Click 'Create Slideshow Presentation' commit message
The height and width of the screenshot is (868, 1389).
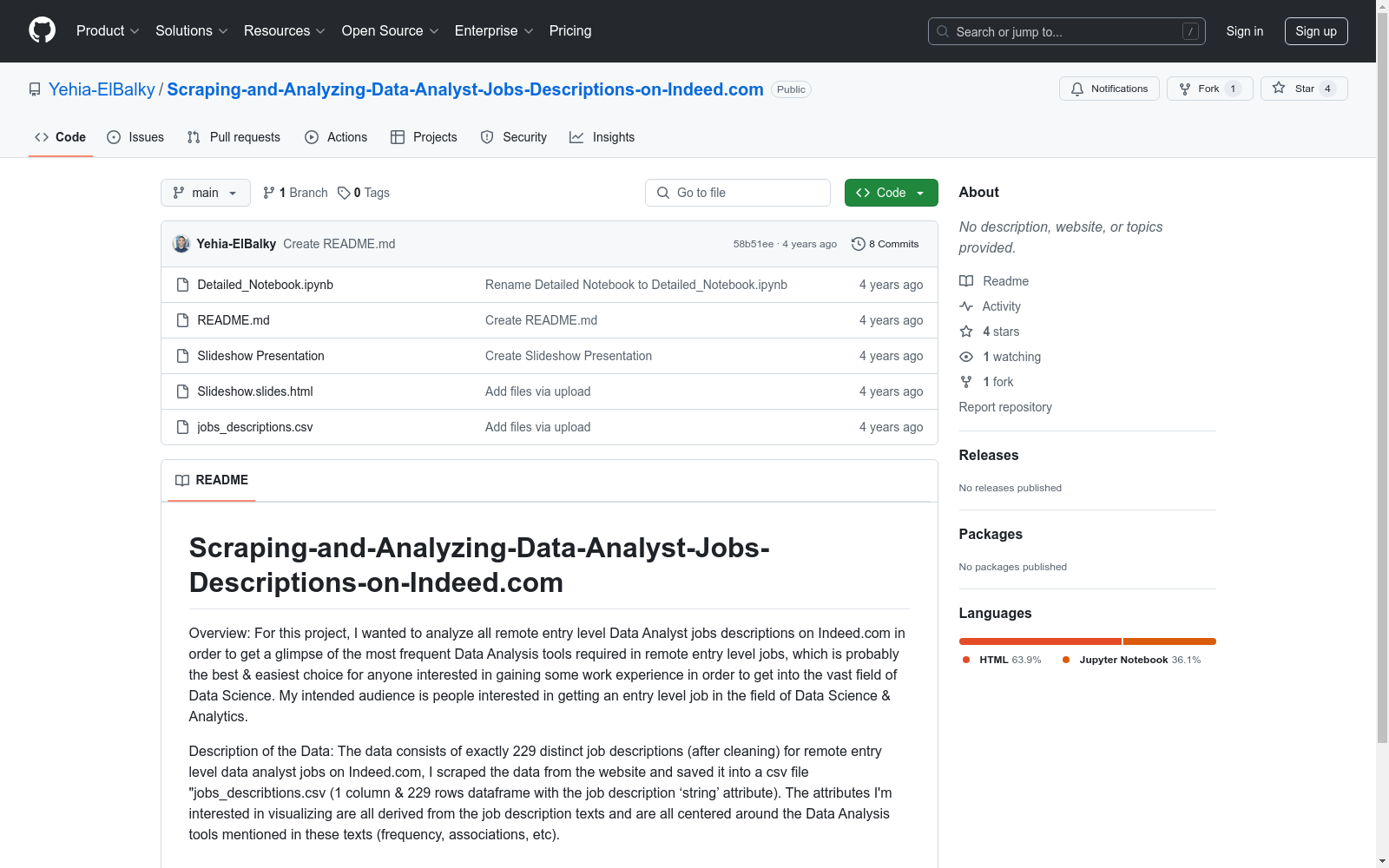(569, 356)
